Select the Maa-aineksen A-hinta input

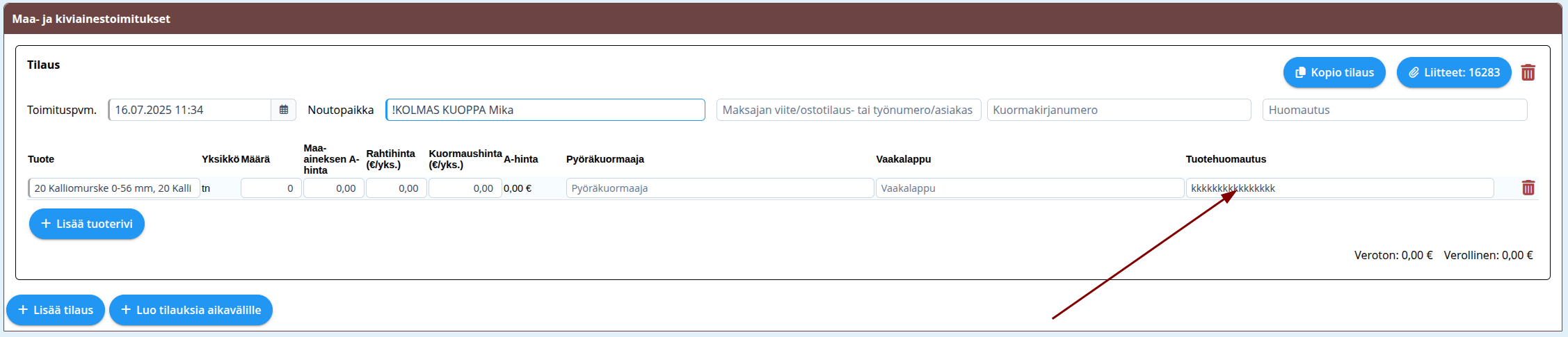[333, 188]
